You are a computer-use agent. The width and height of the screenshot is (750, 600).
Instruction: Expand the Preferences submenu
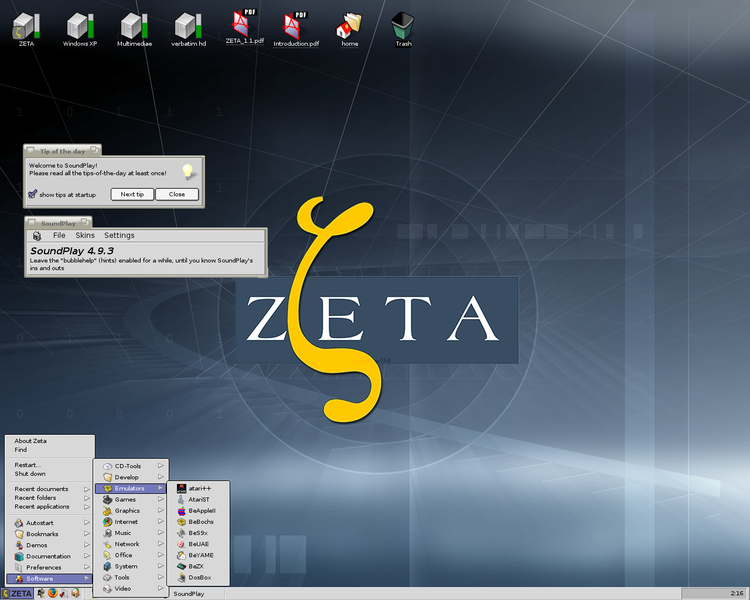pos(50,567)
